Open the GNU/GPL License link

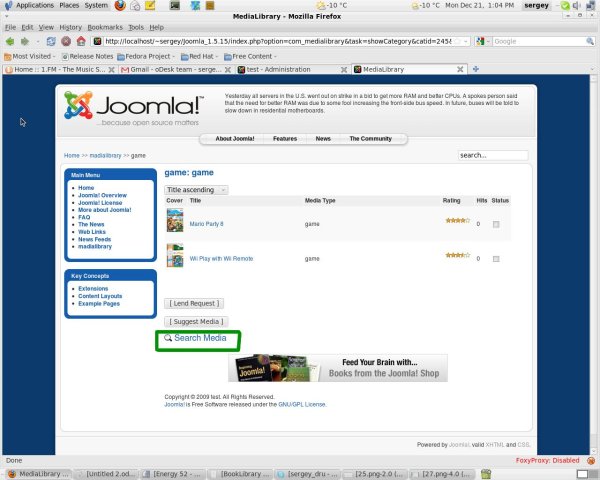(302, 404)
